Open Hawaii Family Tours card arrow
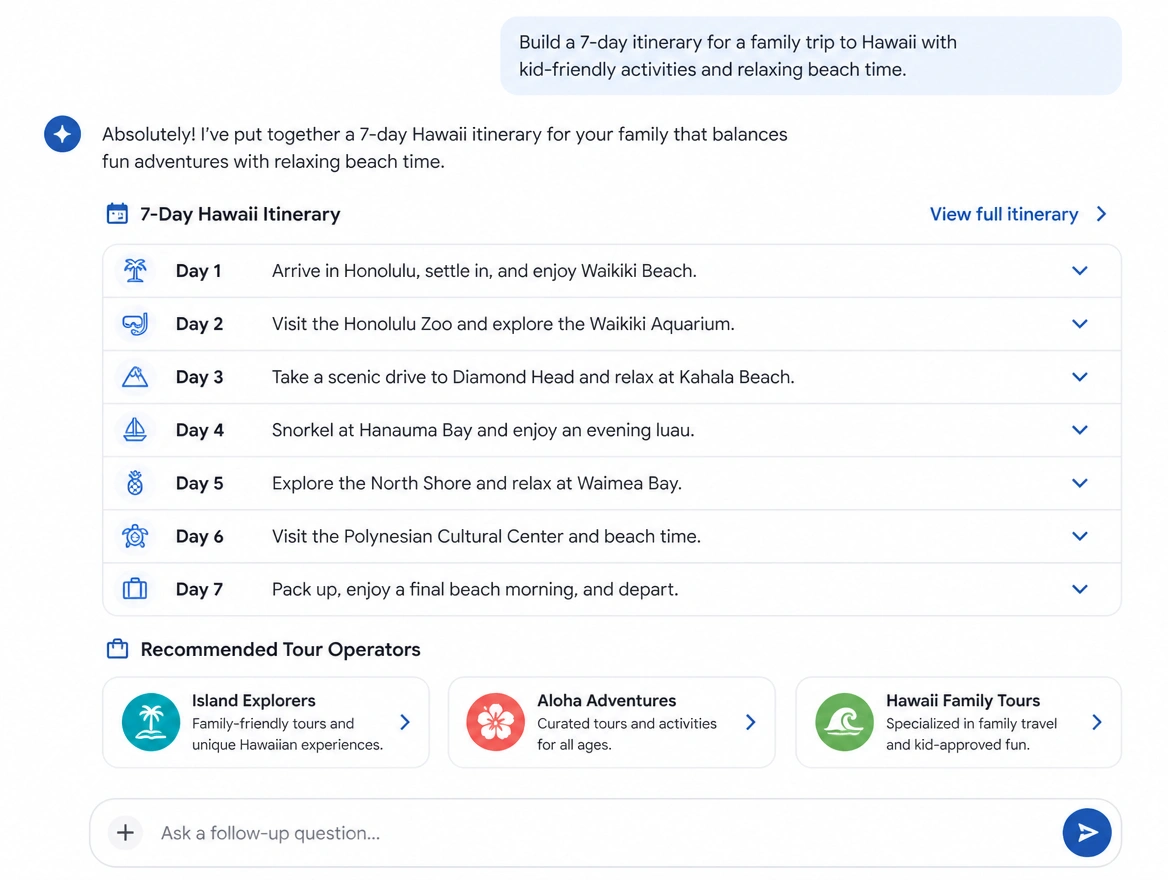The height and width of the screenshot is (880, 1168). (1096, 722)
